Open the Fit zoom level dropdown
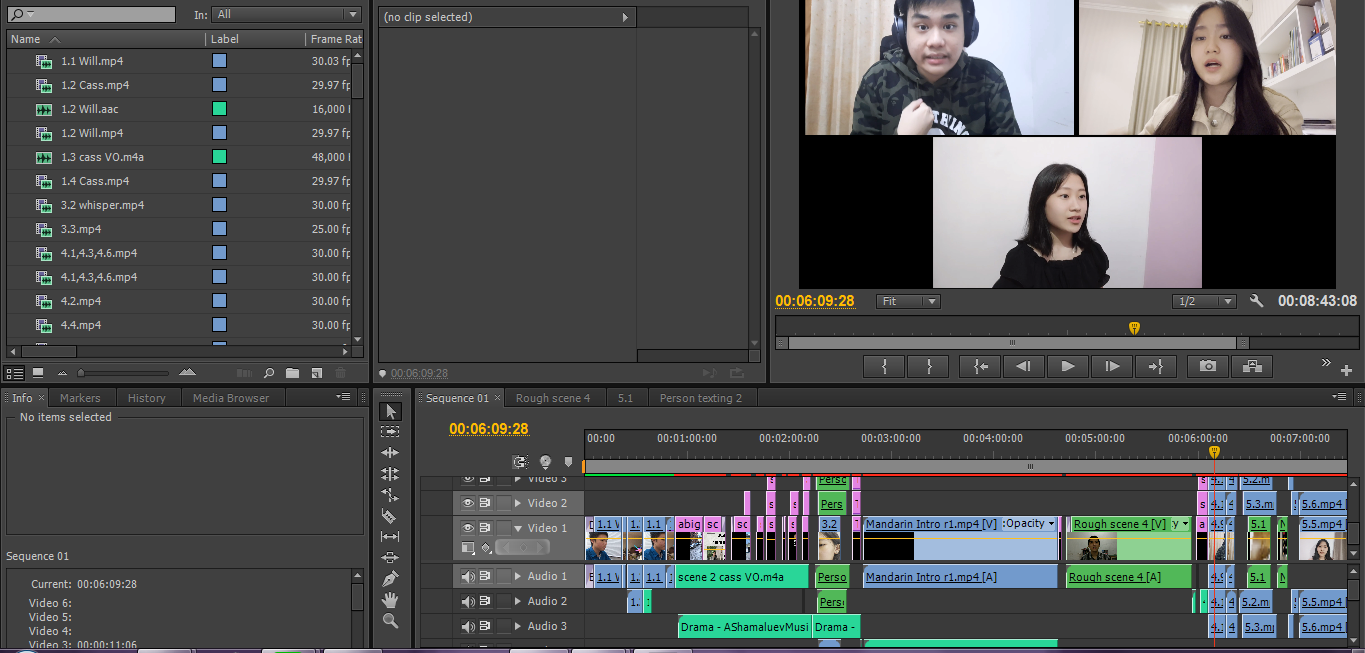The image size is (1365, 653). [x=908, y=301]
